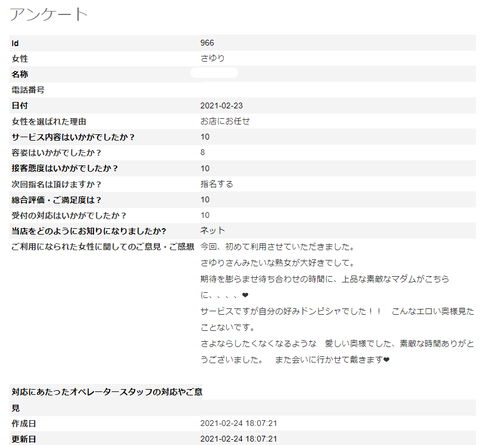This screenshot has width=480, height=445.
Task: Click the 電話番号 field label
Action: pyautogui.click(x=28, y=90)
